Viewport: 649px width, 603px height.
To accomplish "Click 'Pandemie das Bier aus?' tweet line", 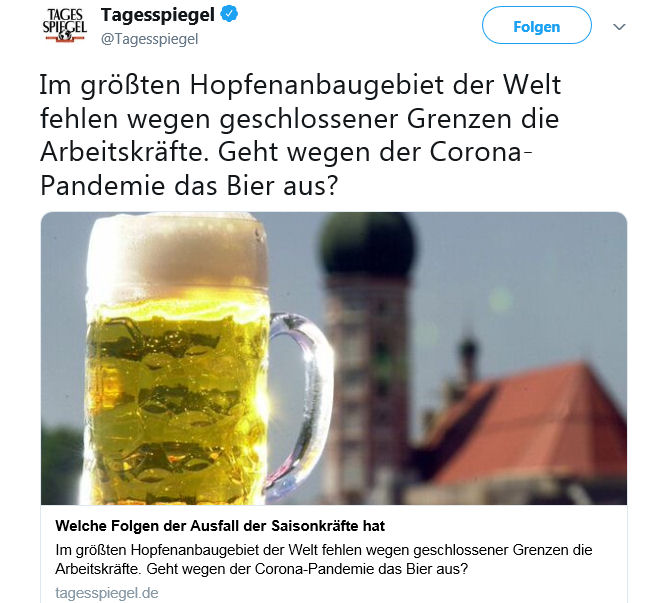I will tap(190, 186).
